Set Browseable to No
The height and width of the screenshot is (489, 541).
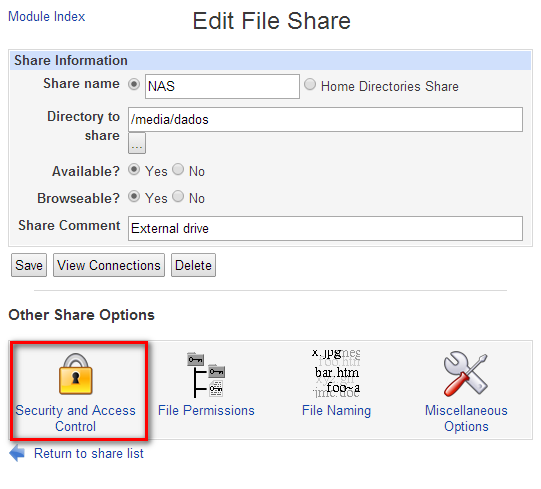coord(178,196)
